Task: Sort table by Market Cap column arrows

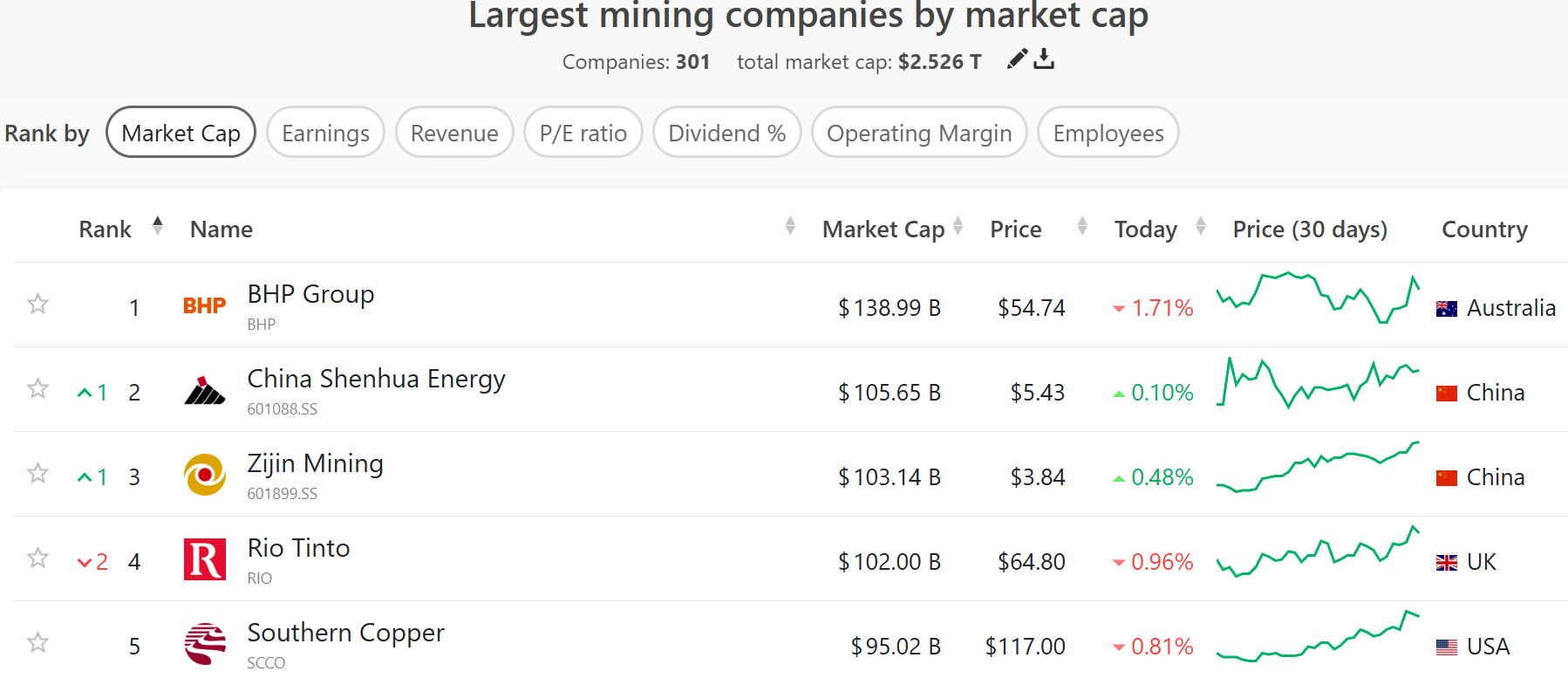Action: point(958,227)
